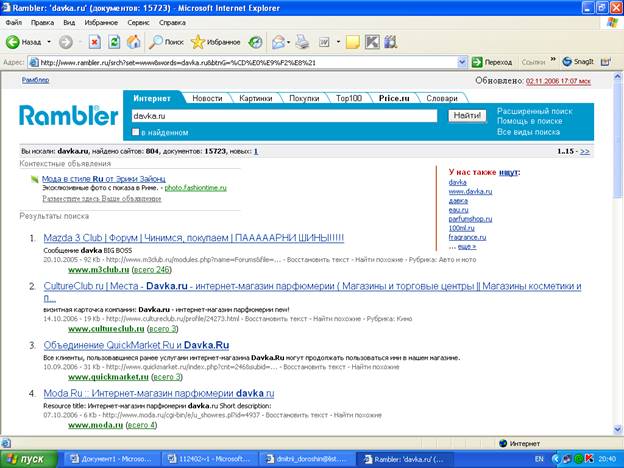
Task: Switch to Документ1 Microsoft Word taskbar item
Action: (x=110, y=459)
